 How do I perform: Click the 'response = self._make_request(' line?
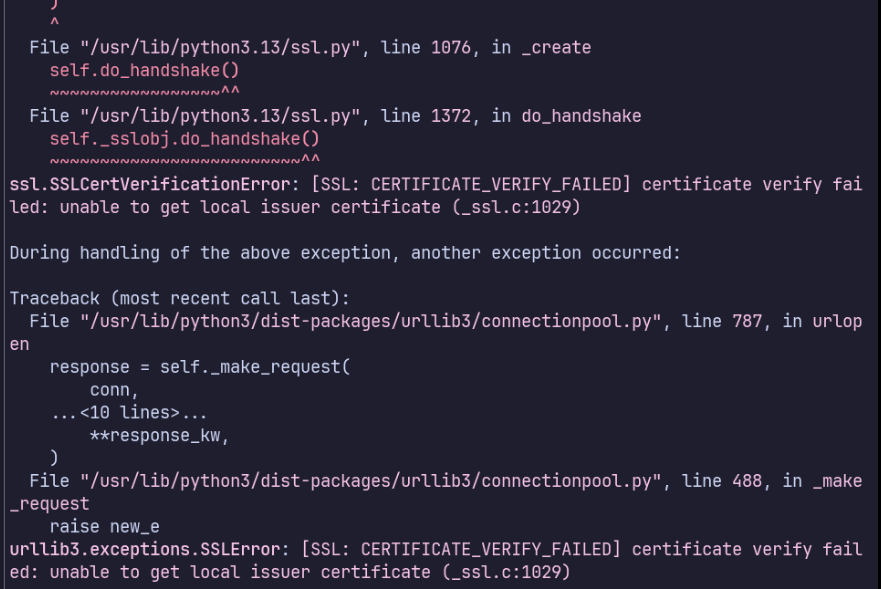point(199,367)
